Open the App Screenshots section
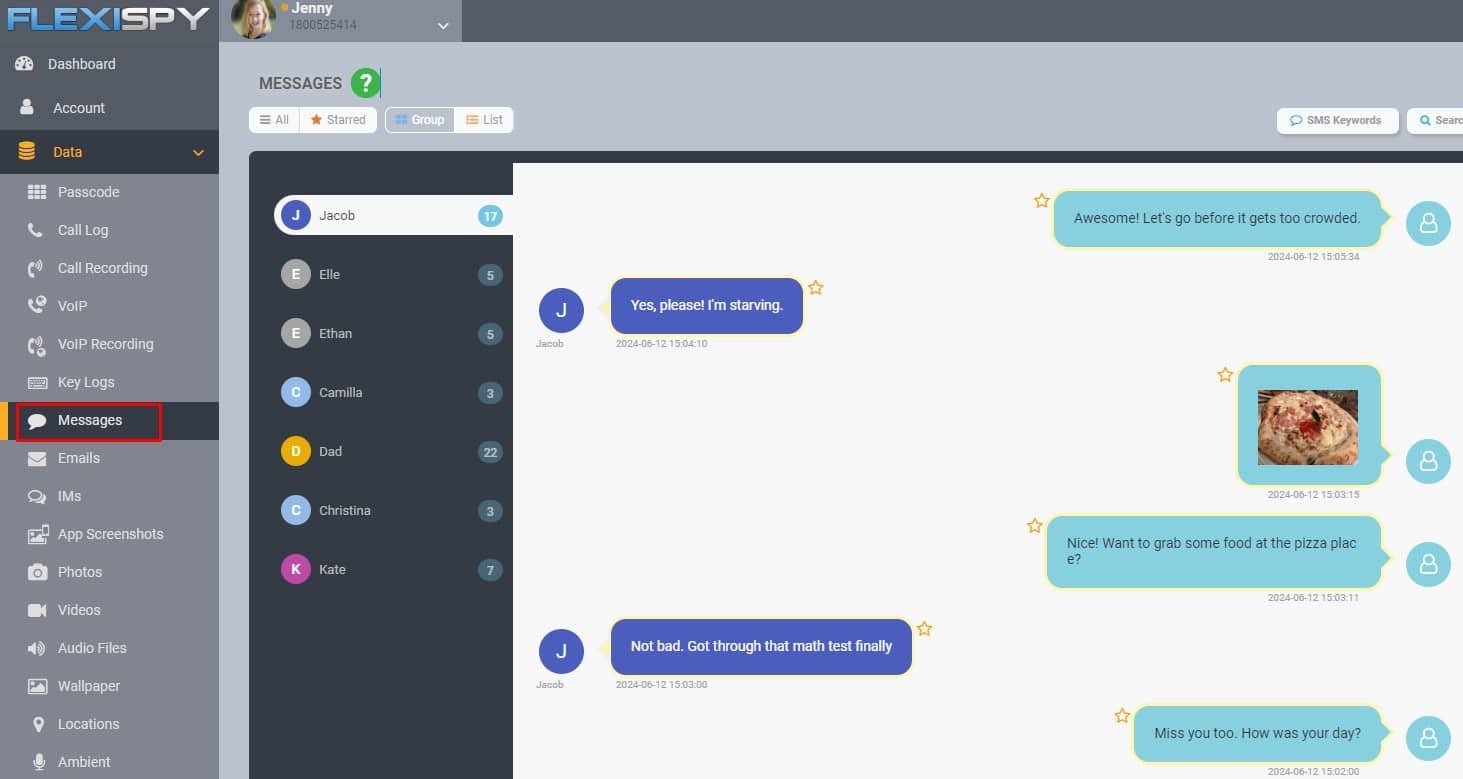The width and height of the screenshot is (1463, 779). [x=110, y=534]
